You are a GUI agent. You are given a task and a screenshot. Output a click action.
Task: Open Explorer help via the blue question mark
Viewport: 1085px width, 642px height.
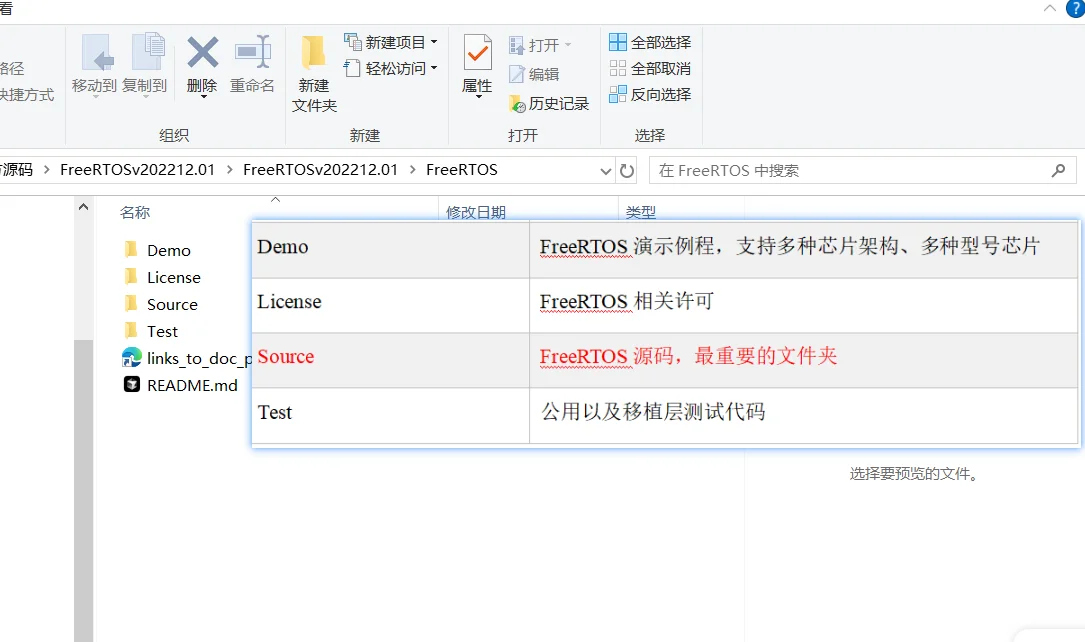[1075, 11]
